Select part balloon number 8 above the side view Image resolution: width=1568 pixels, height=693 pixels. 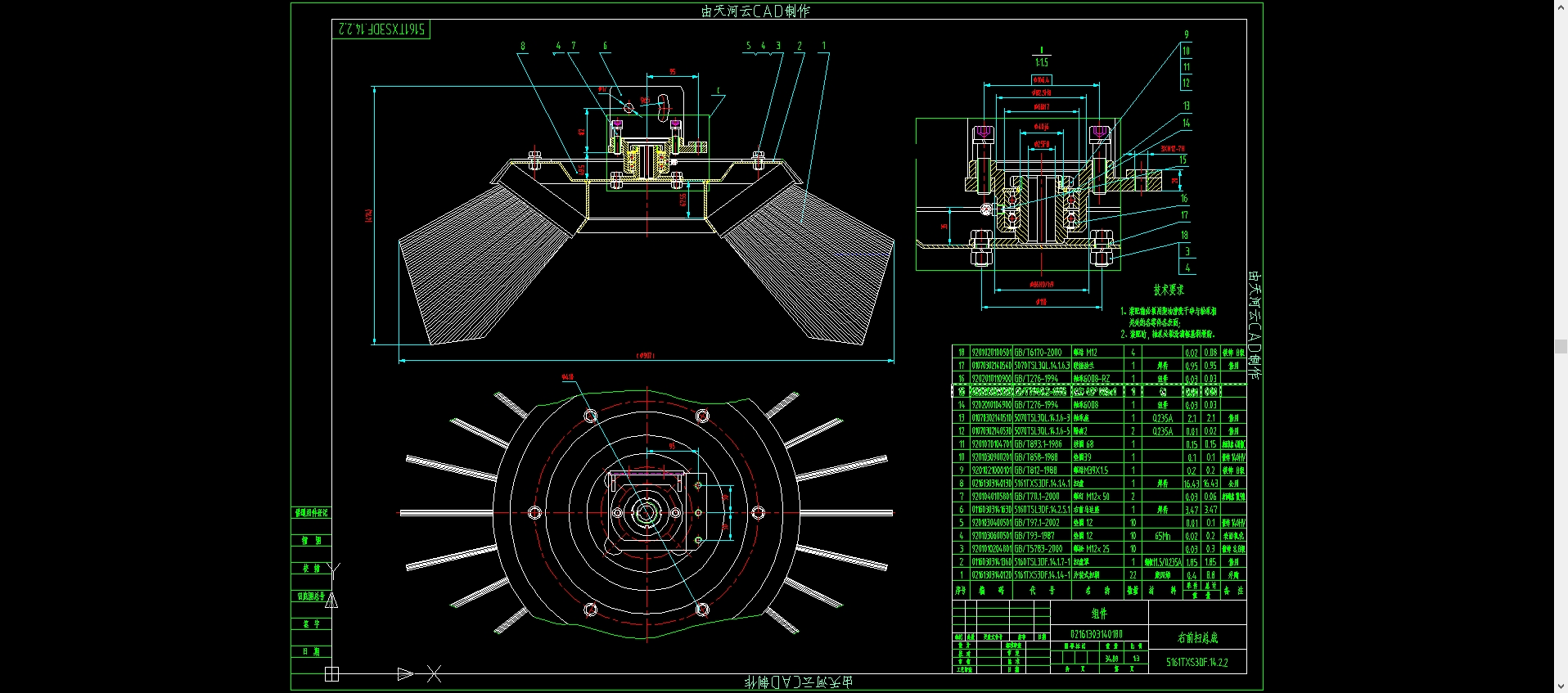(523, 47)
